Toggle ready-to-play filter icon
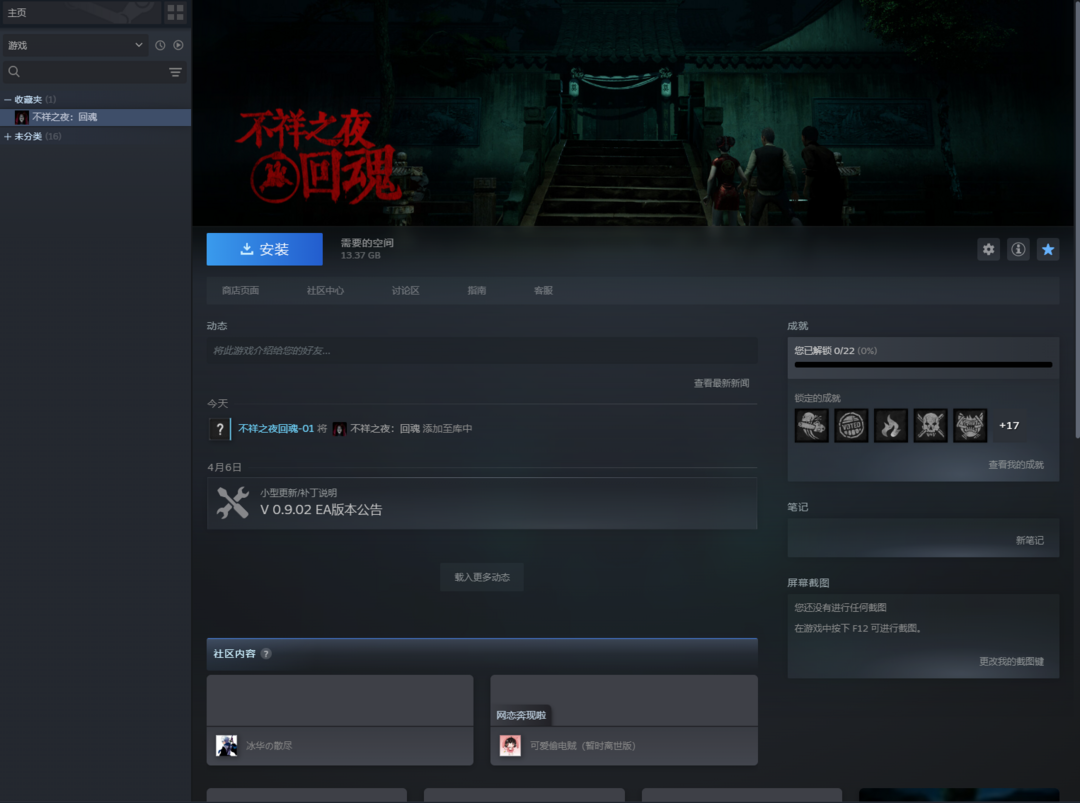This screenshot has height=803, width=1080. pos(178,45)
